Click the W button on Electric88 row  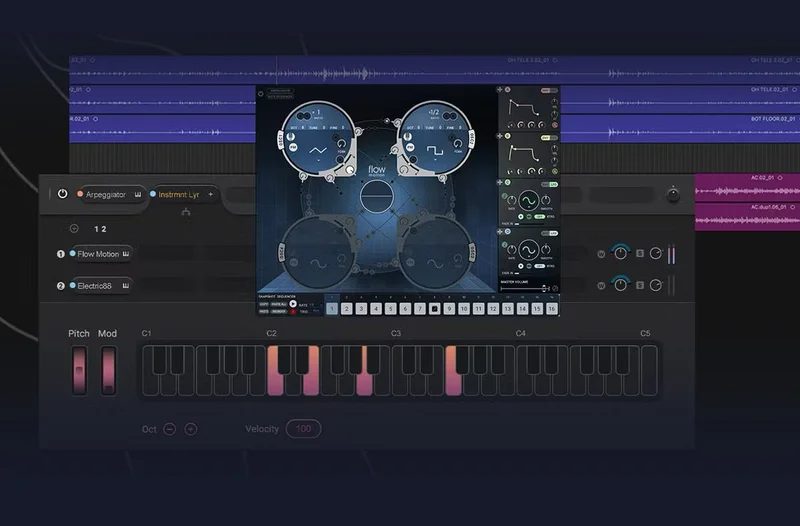tap(601, 286)
